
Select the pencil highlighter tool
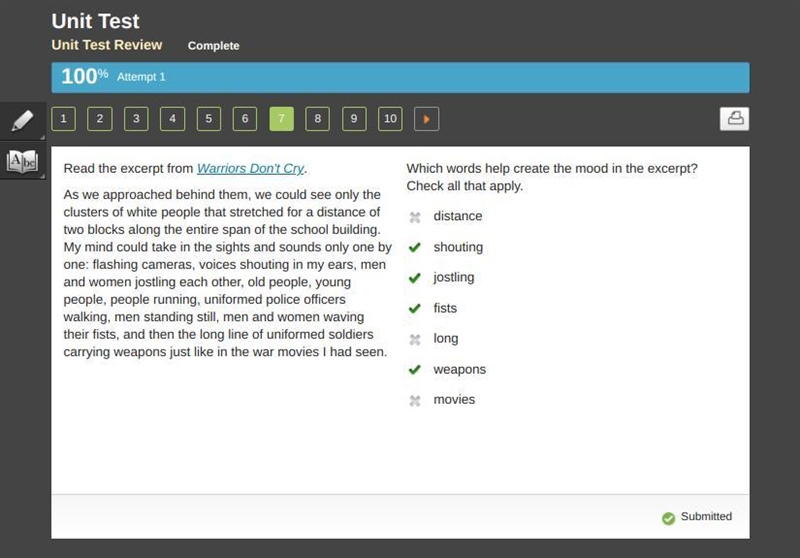22,121
